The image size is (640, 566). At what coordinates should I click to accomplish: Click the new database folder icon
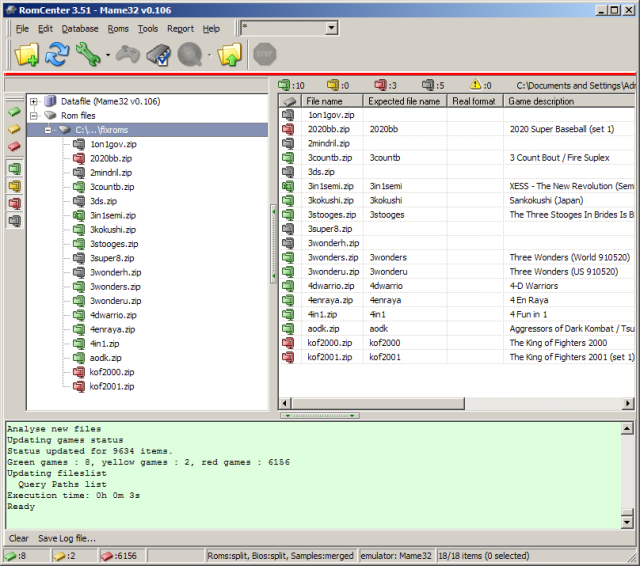pyautogui.click(x=27, y=55)
